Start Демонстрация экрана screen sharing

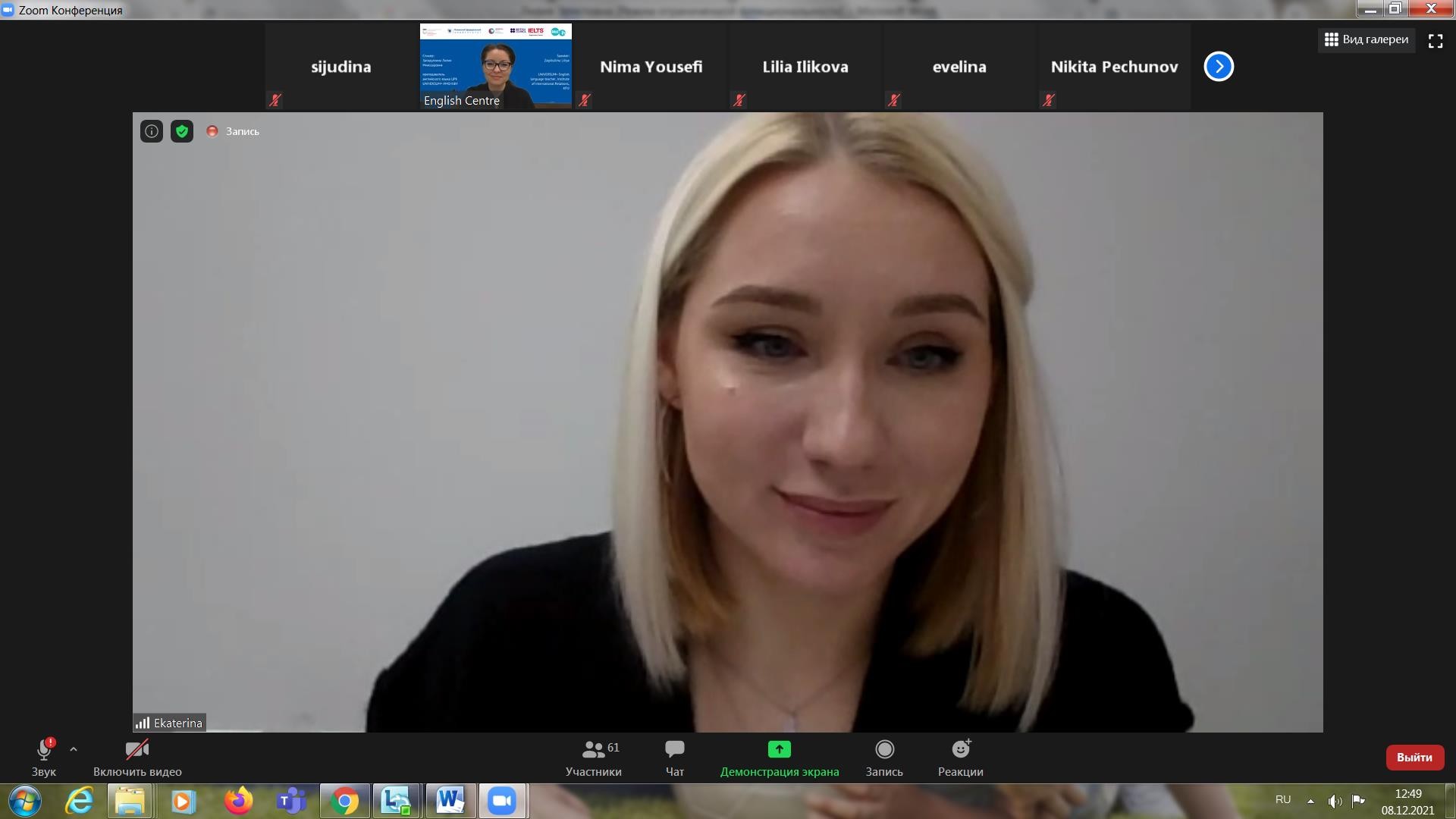(x=779, y=758)
